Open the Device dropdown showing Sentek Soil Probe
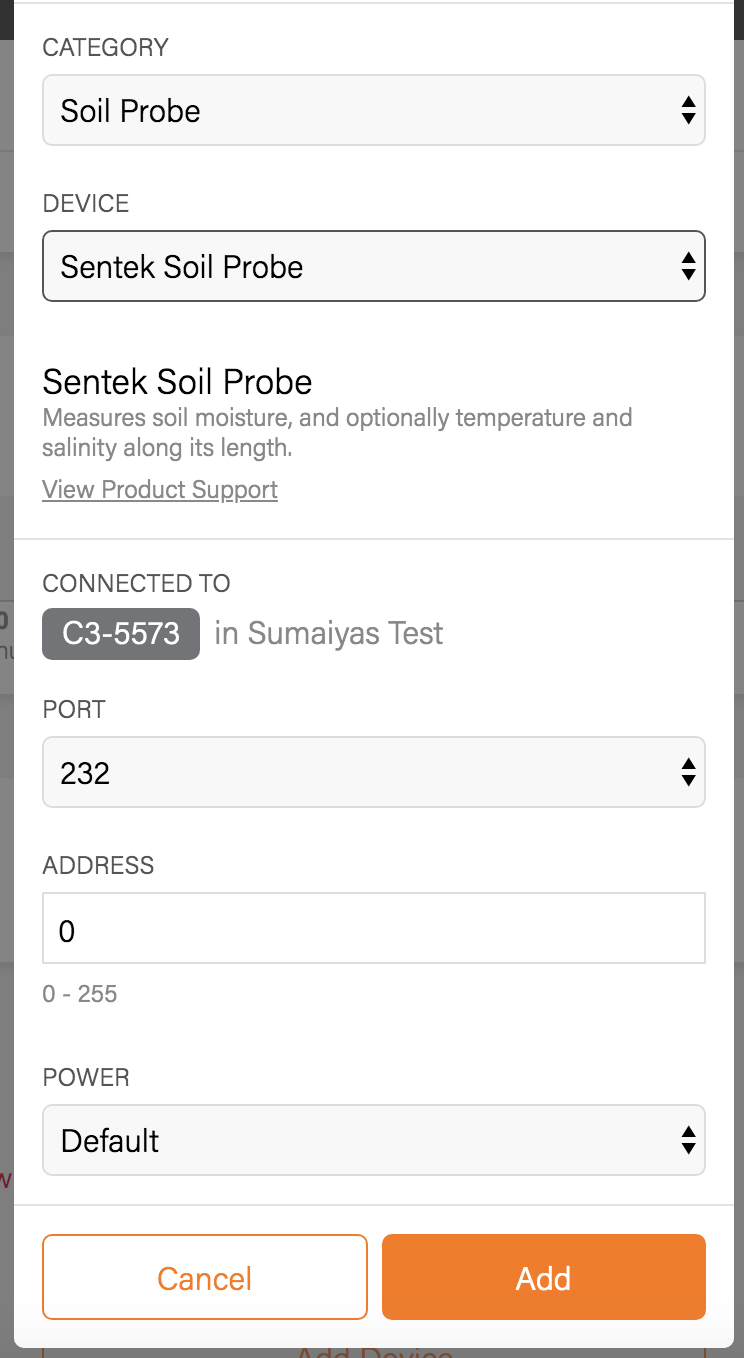The height and width of the screenshot is (1358, 744). click(373, 266)
